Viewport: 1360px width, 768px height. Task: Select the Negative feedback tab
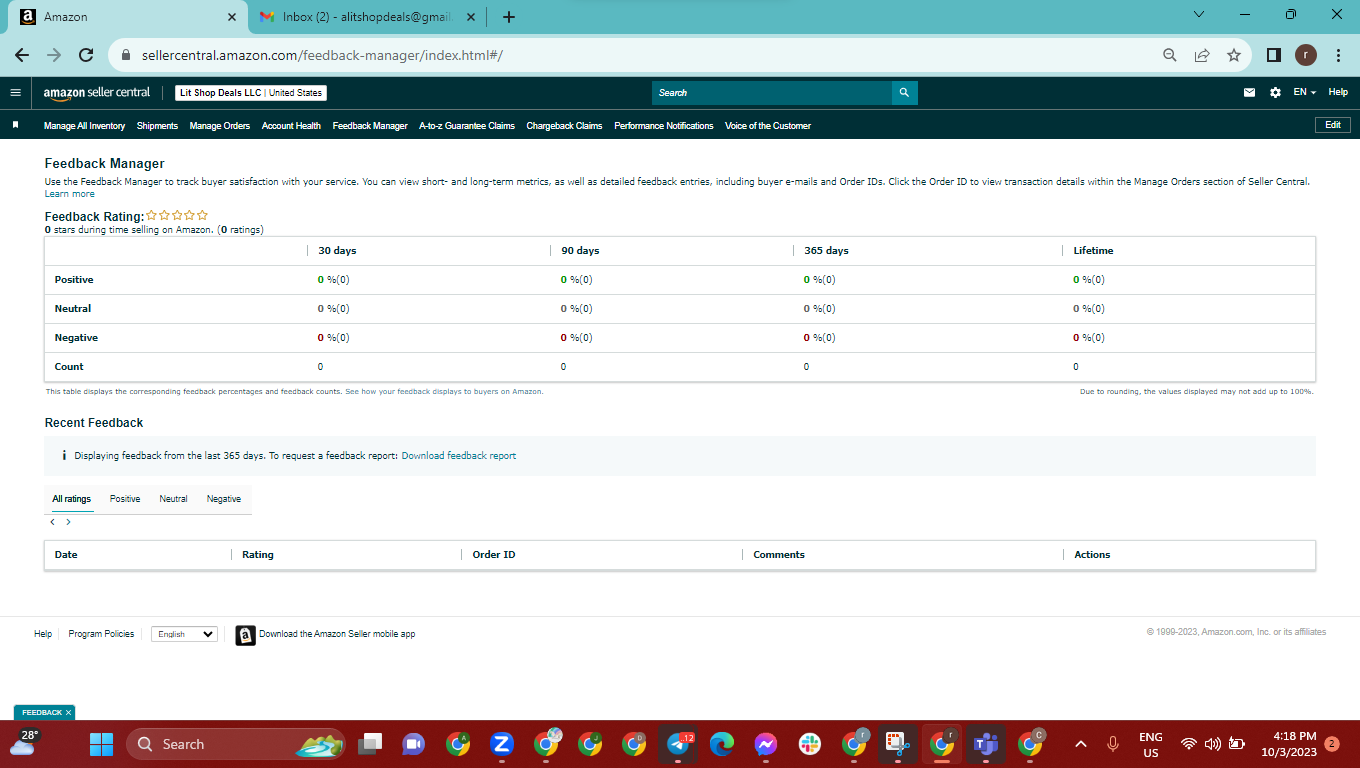[x=224, y=499]
